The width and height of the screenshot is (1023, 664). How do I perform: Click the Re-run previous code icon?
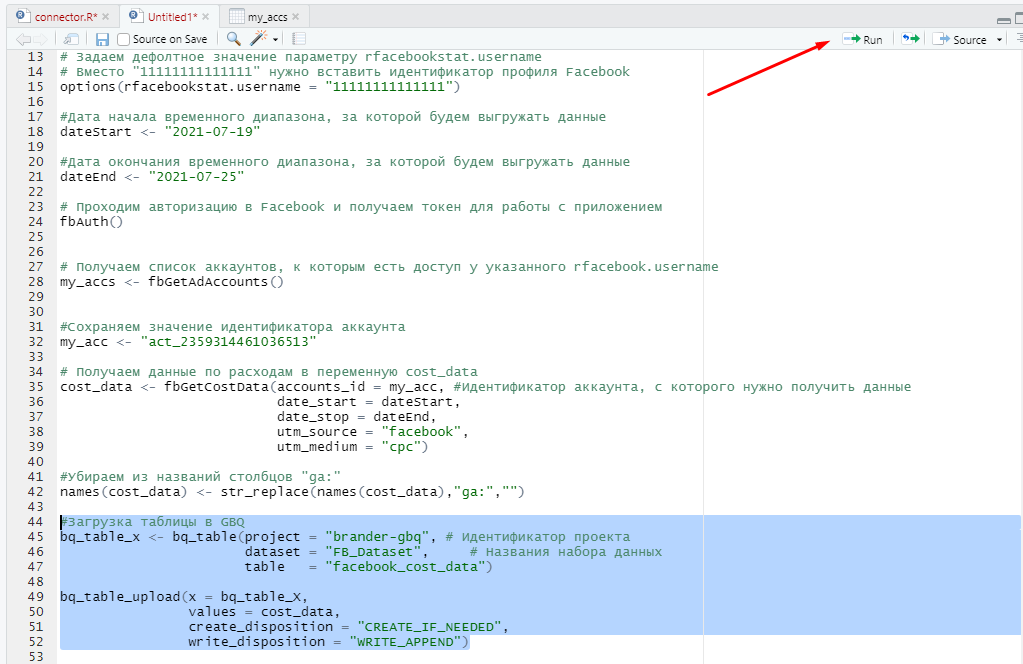click(910, 39)
